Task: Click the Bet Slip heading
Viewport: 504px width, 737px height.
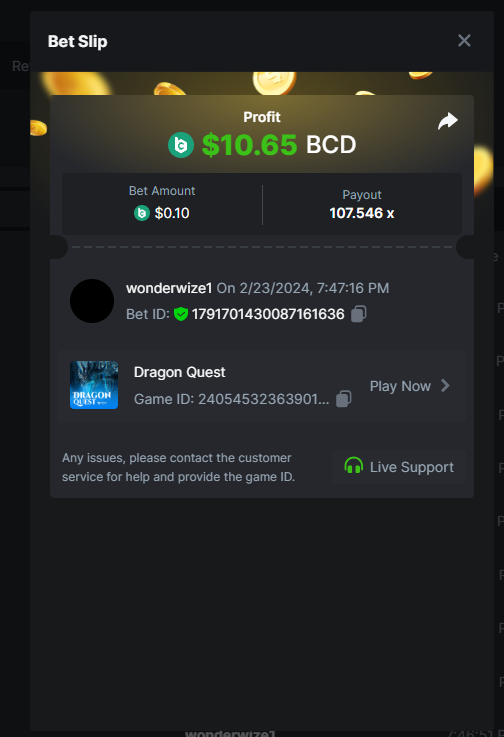Action: pyautogui.click(x=78, y=41)
